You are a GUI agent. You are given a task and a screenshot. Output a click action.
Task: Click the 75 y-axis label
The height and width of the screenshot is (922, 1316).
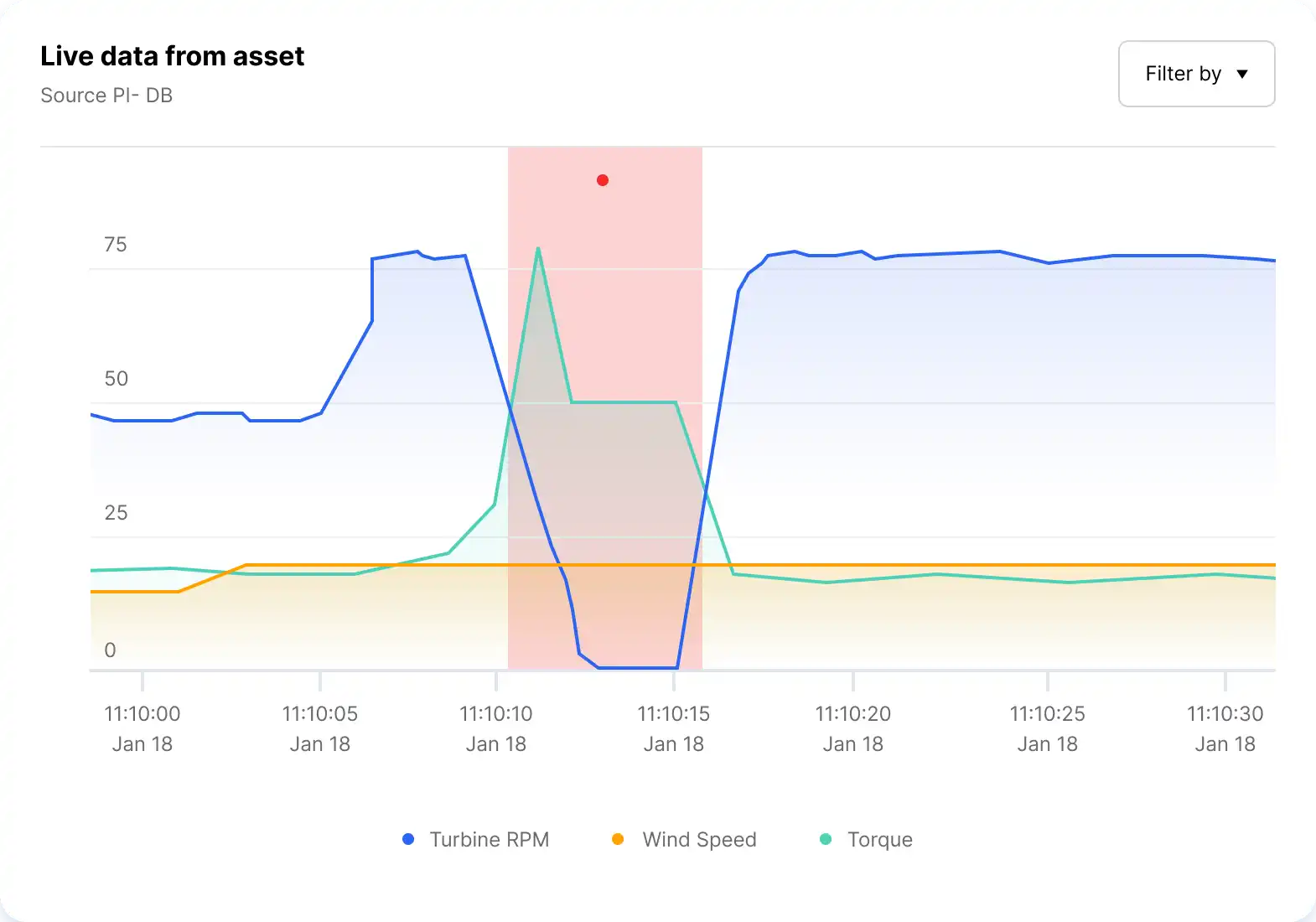(x=116, y=245)
